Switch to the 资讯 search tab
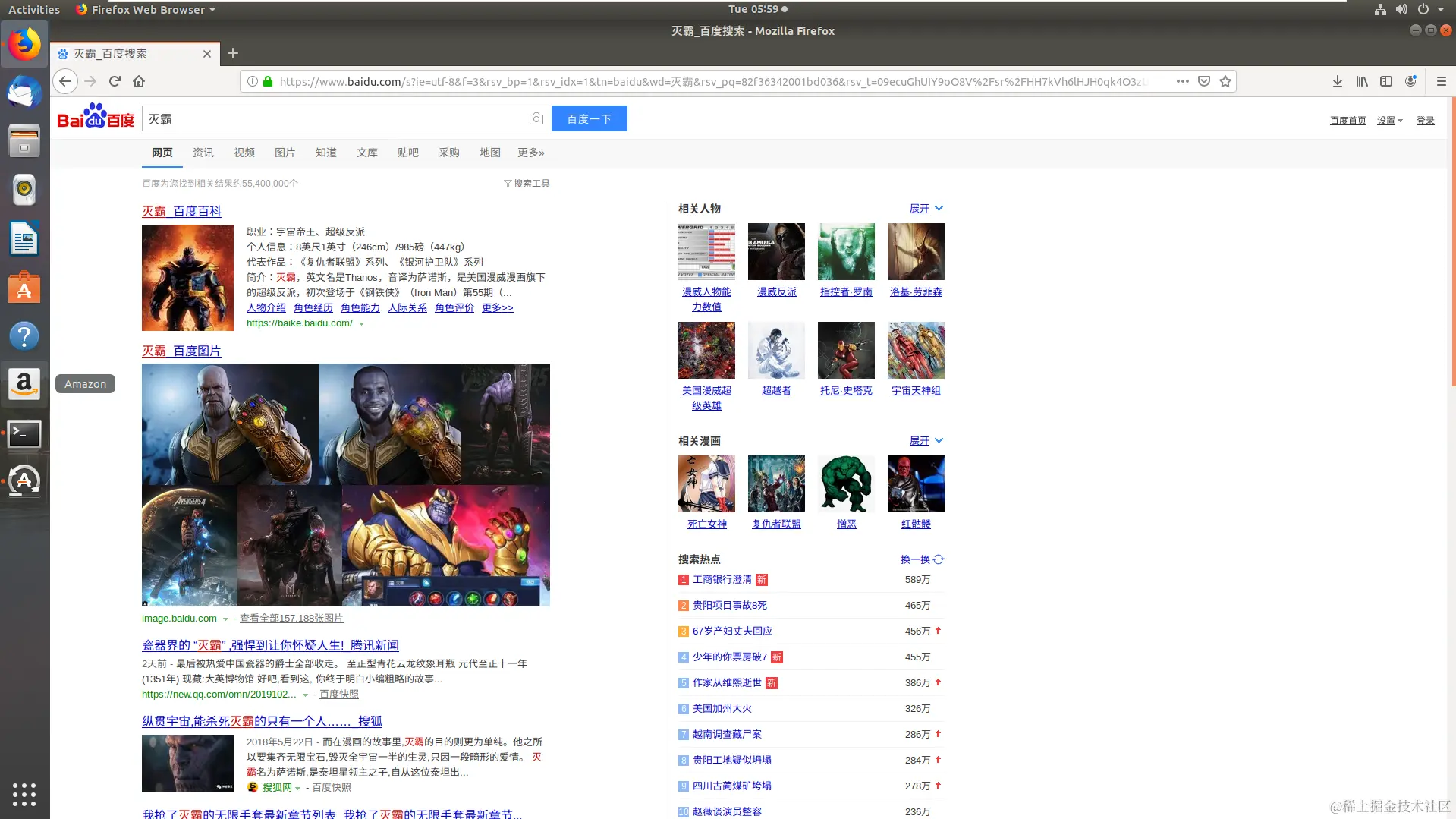 pyautogui.click(x=203, y=153)
